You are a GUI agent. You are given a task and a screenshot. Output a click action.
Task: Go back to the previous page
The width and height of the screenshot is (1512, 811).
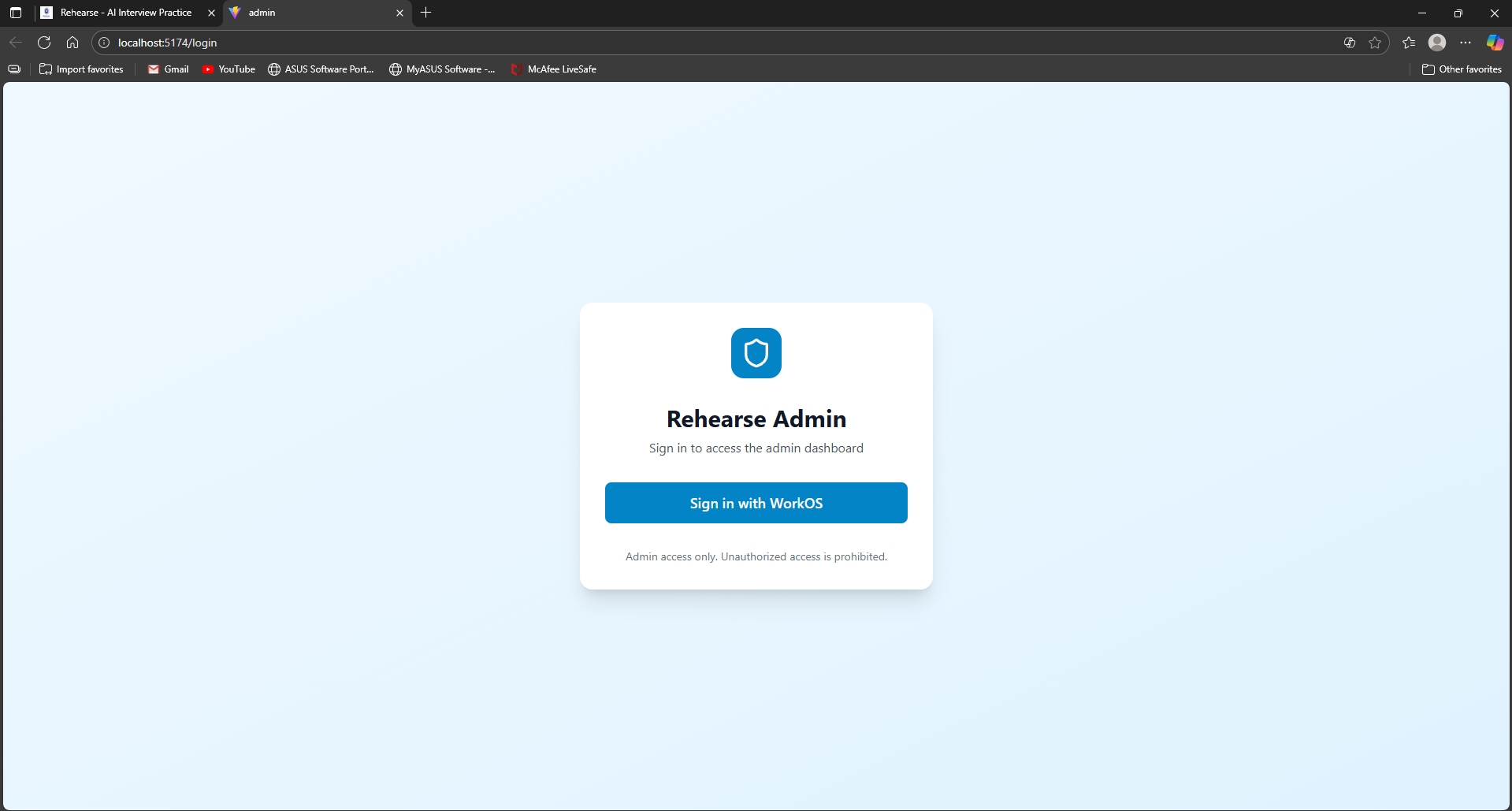coord(16,43)
